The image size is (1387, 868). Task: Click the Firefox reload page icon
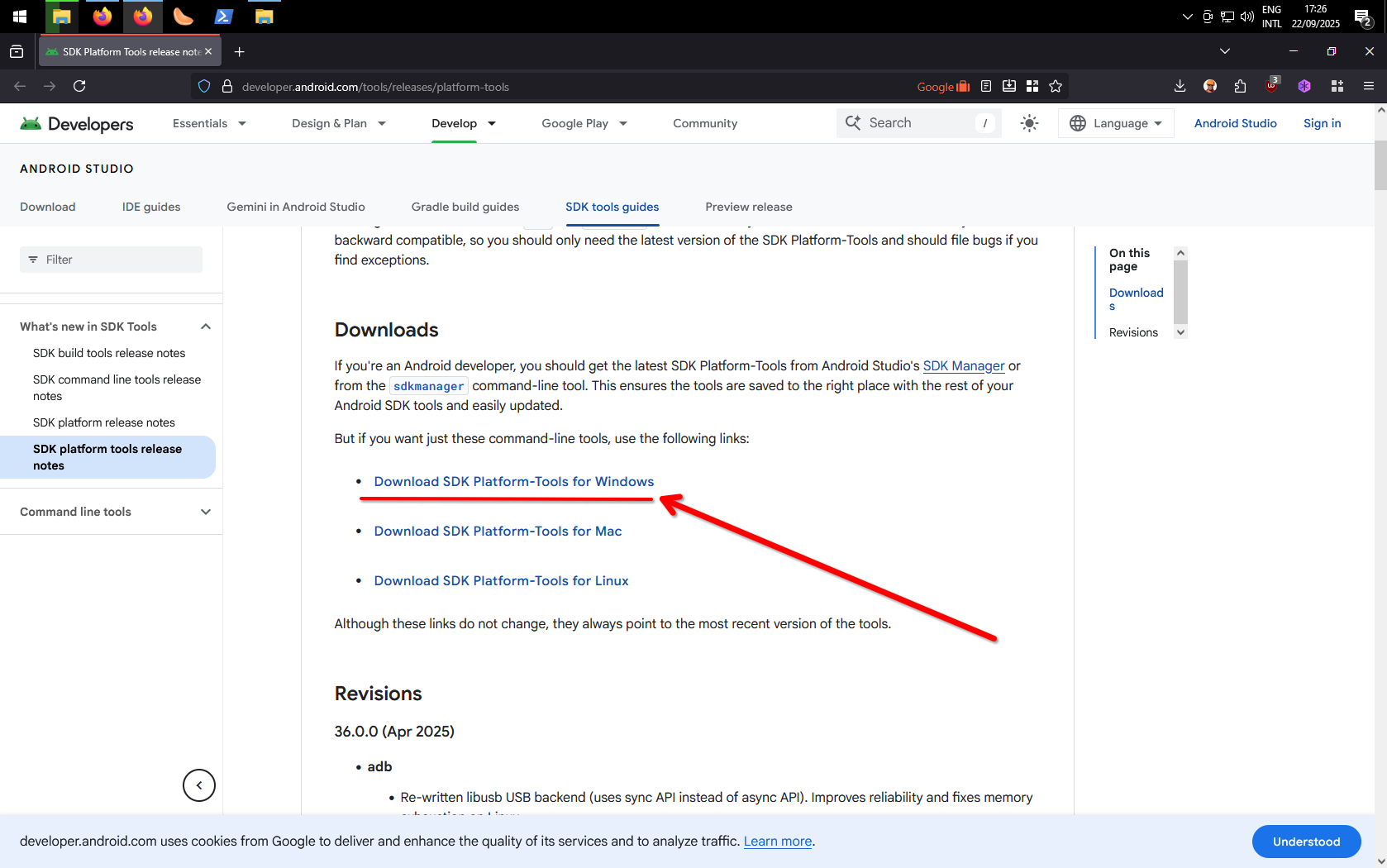click(79, 86)
